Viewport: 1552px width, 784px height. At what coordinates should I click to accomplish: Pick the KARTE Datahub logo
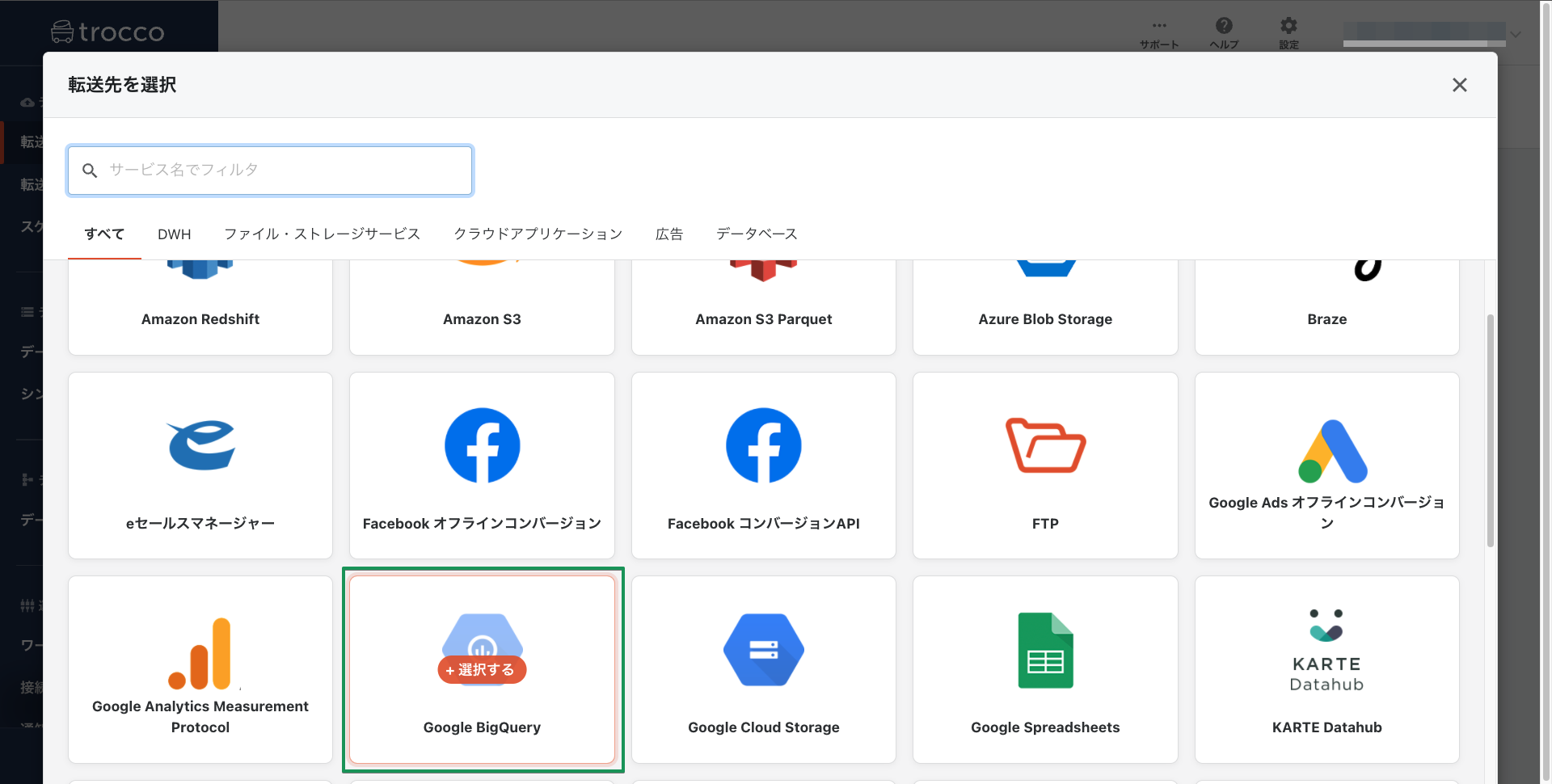(1326, 651)
